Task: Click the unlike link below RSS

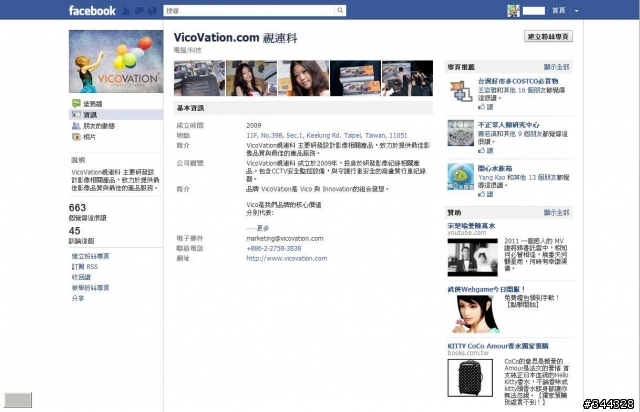Action: (81, 277)
